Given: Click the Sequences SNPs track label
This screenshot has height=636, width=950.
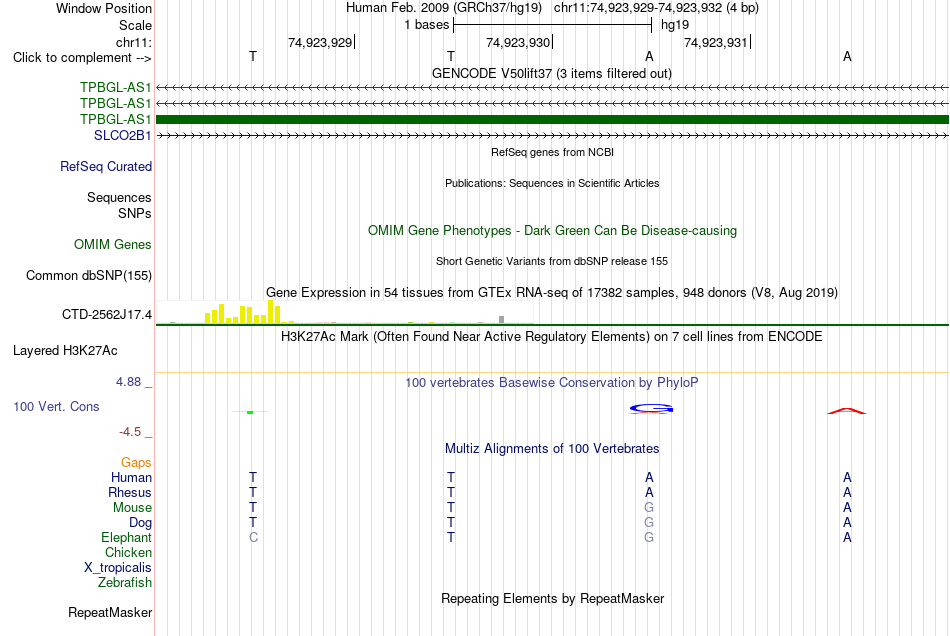Looking at the screenshot, I should pyautogui.click(x=119, y=205).
